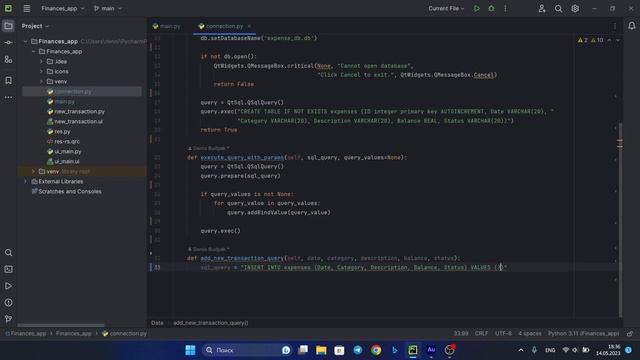Collapse the root Finances_app folder
This screenshot has width=640, height=360.
click(26, 41)
